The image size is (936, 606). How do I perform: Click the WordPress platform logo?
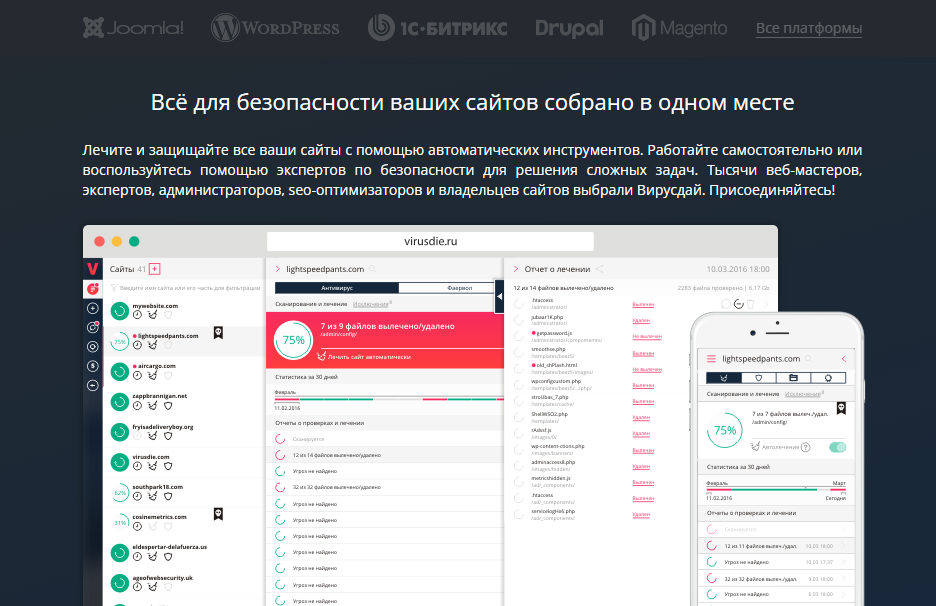click(x=275, y=28)
